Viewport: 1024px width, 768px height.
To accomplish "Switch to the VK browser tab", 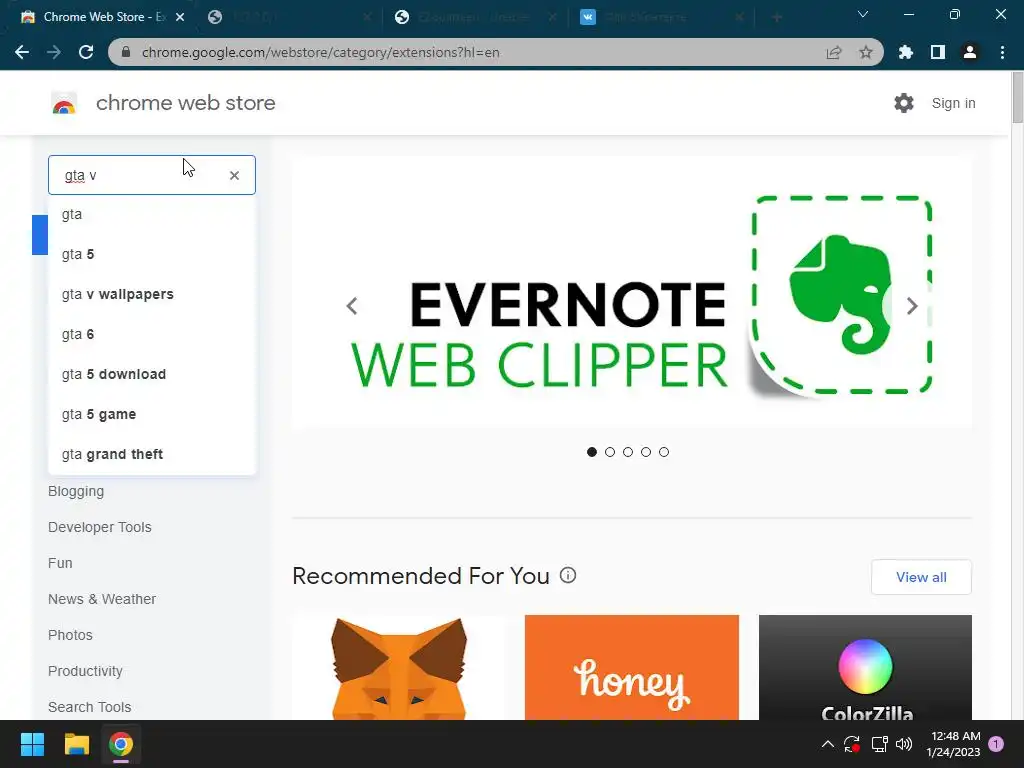I will 662,17.
